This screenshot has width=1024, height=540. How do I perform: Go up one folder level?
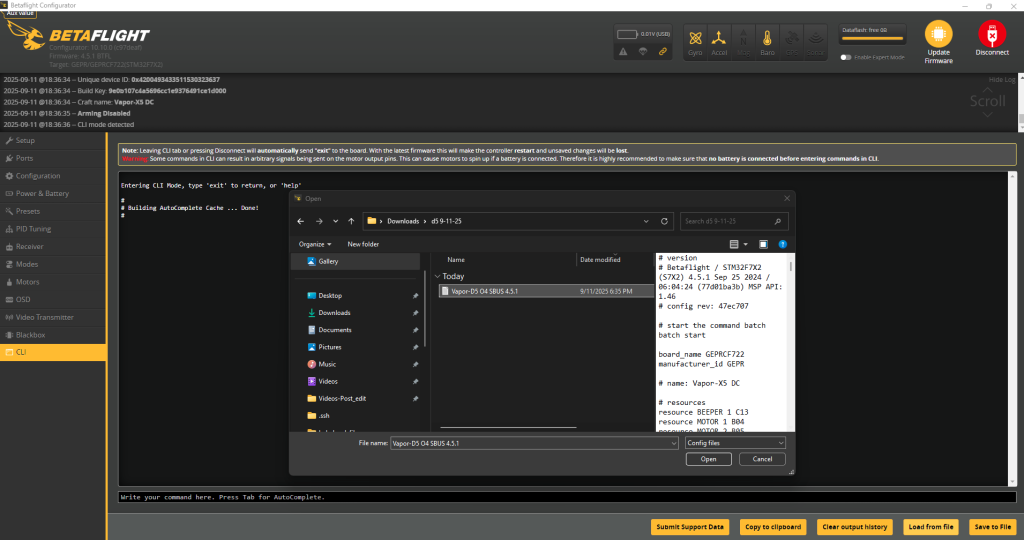coord(351,221)
